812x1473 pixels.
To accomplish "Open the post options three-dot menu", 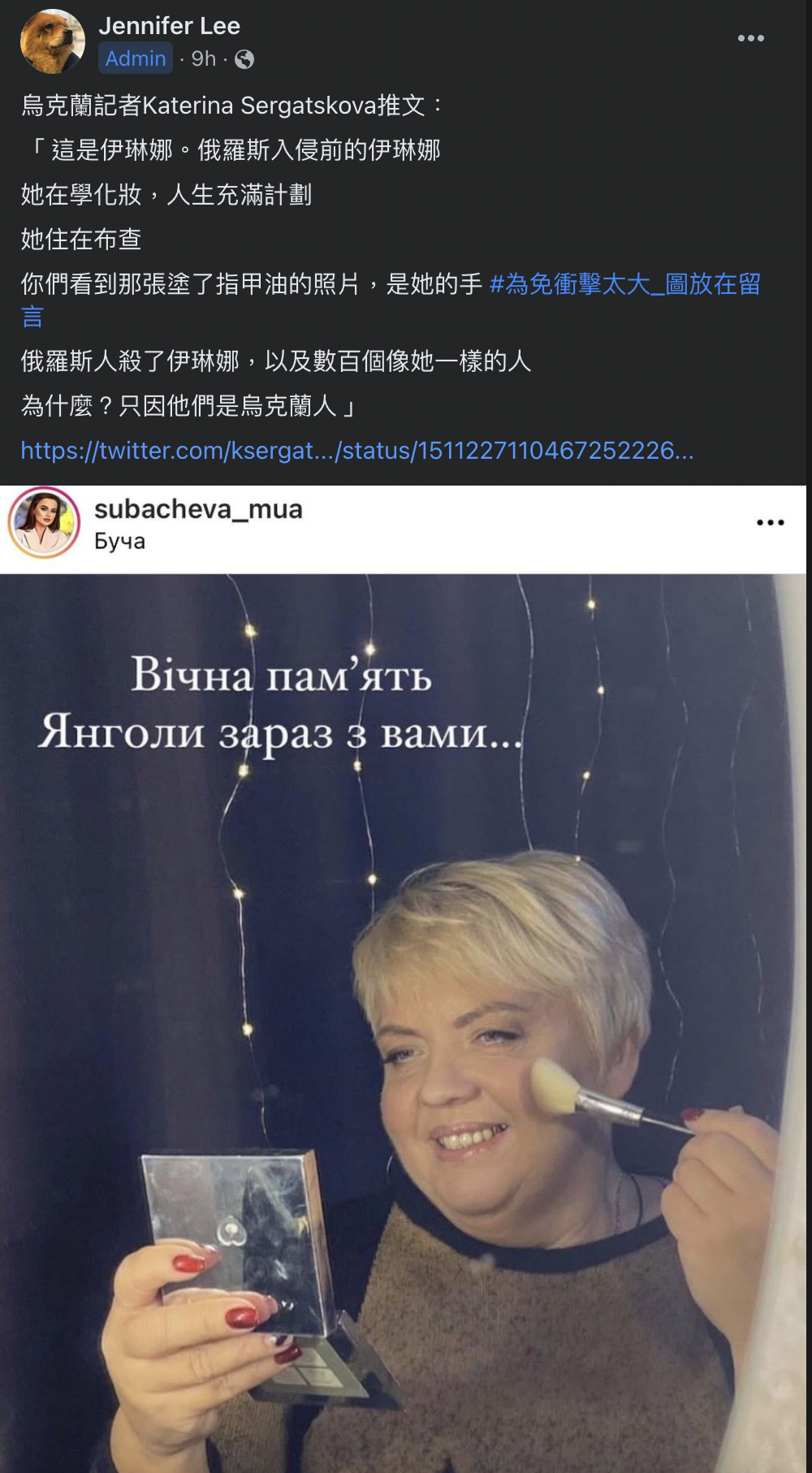I will click(750, 38).
